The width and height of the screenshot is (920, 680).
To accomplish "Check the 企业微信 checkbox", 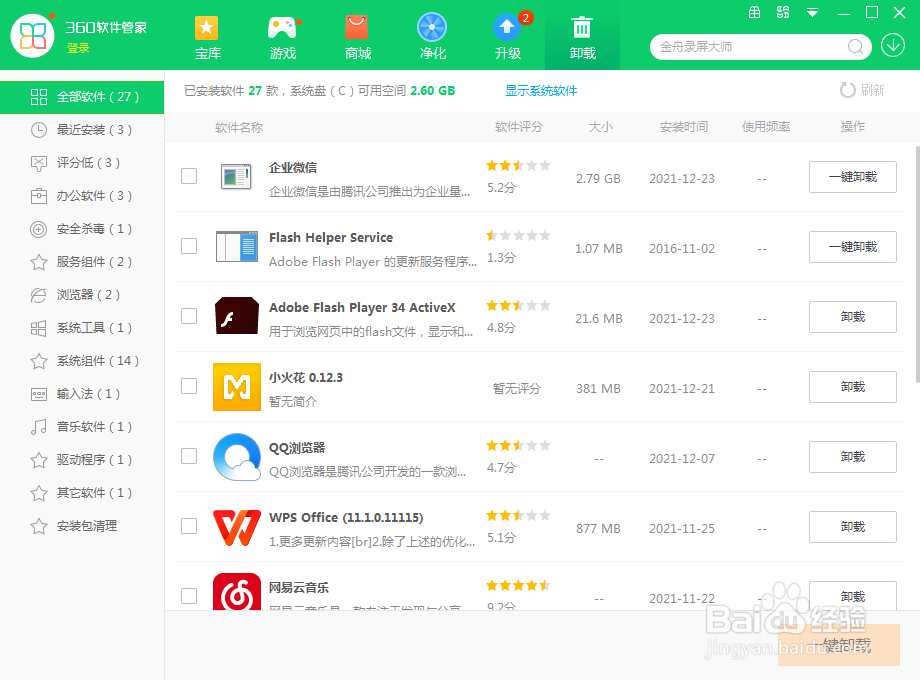I will point(189,176).
